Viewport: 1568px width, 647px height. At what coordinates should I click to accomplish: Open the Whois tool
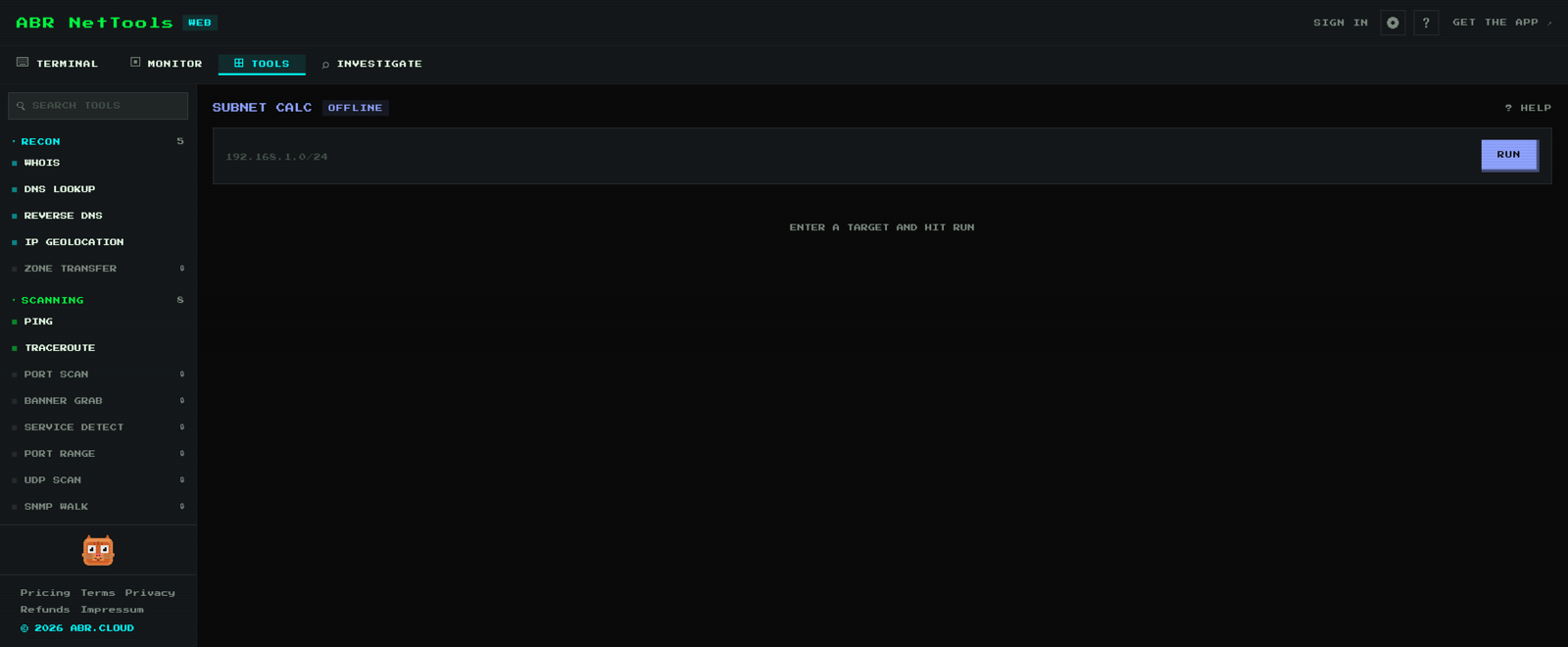tap(98, 163)
